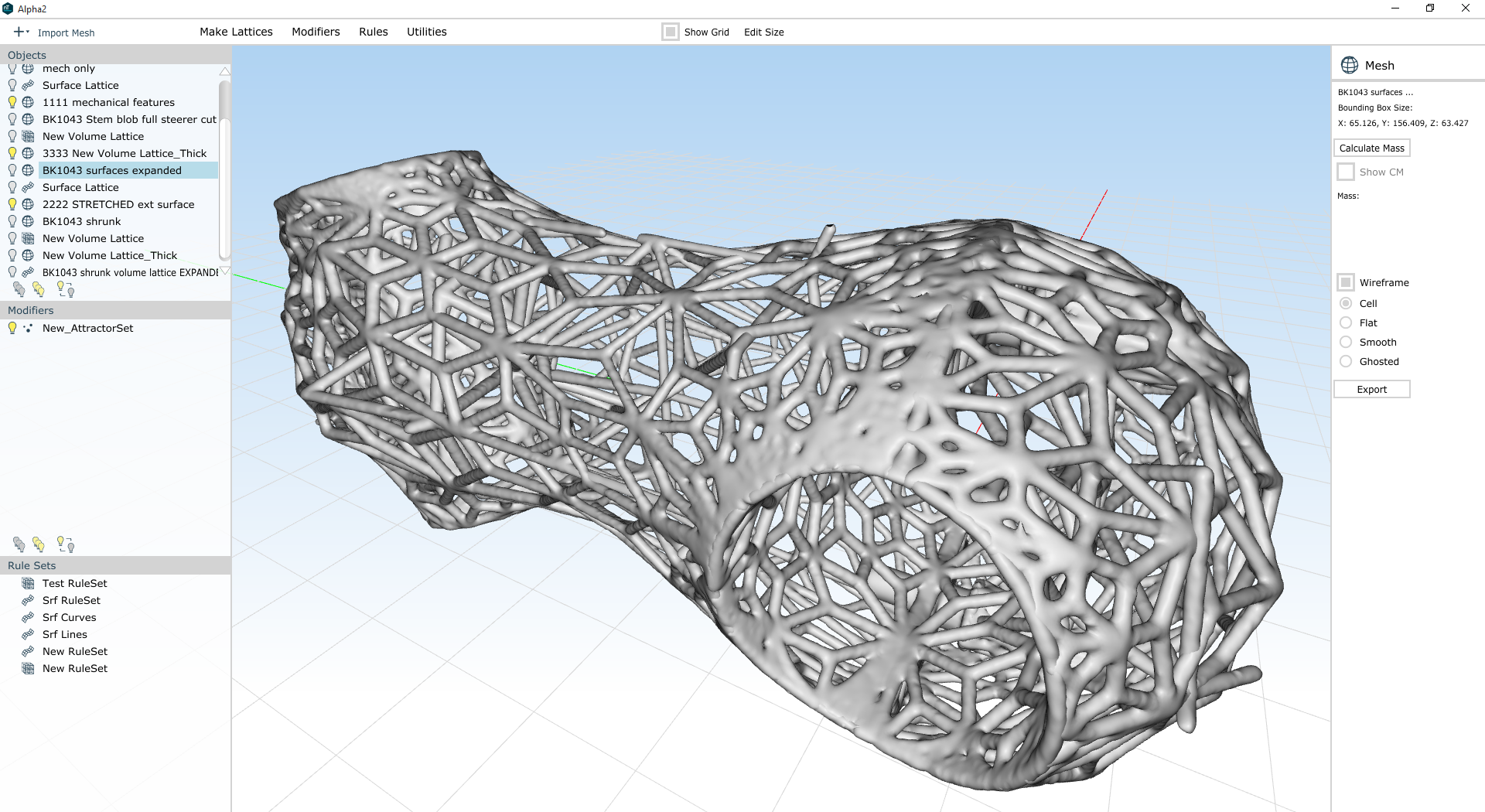
Task: Click the Import Mesh plus icon
Action: [x=19, y=32]
